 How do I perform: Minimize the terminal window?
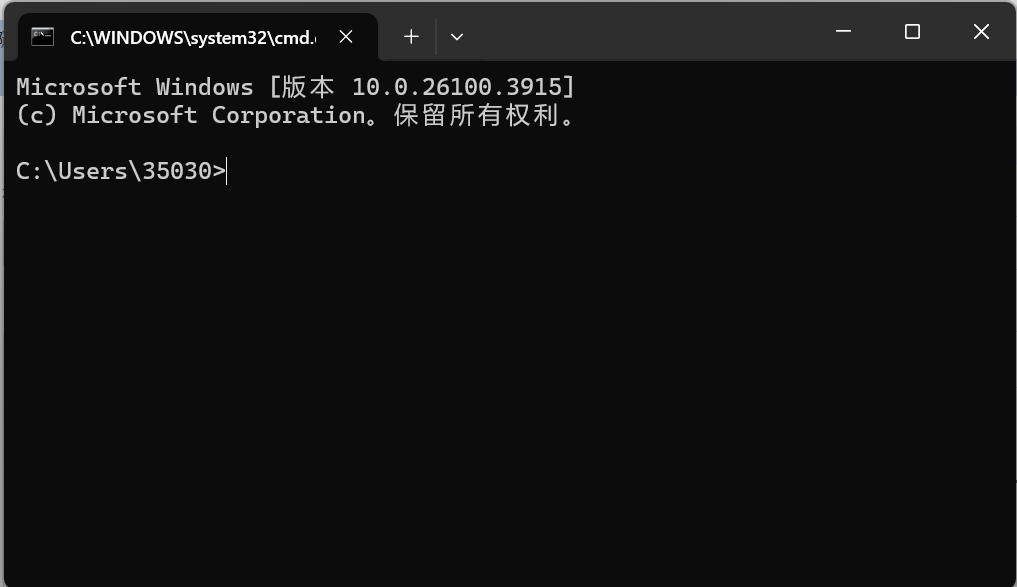843,32
